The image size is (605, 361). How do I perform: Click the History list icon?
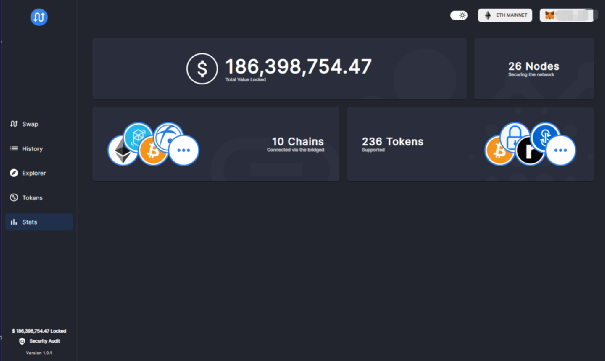coord(14,148)
